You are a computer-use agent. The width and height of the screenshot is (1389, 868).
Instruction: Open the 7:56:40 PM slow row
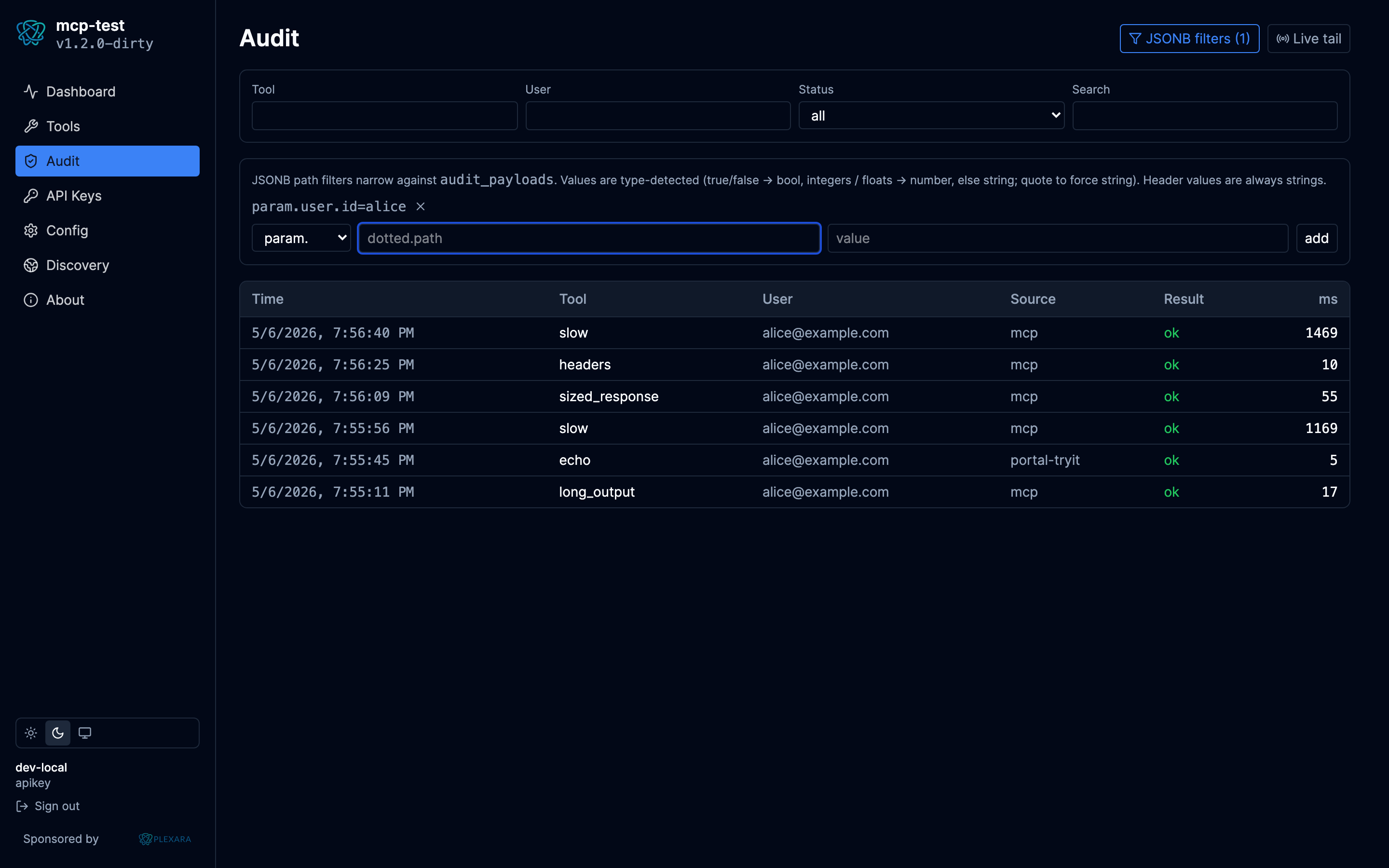794,333
